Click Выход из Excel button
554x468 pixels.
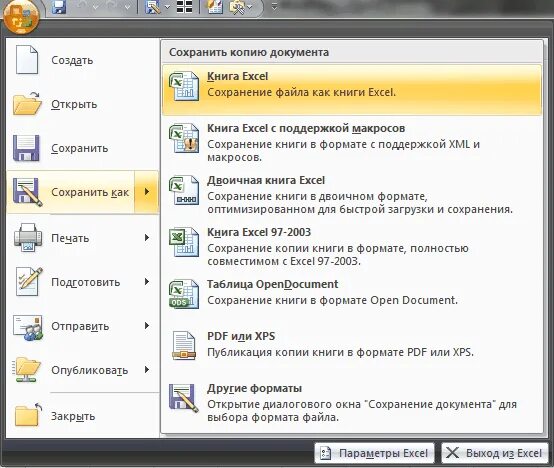[495, 453]
